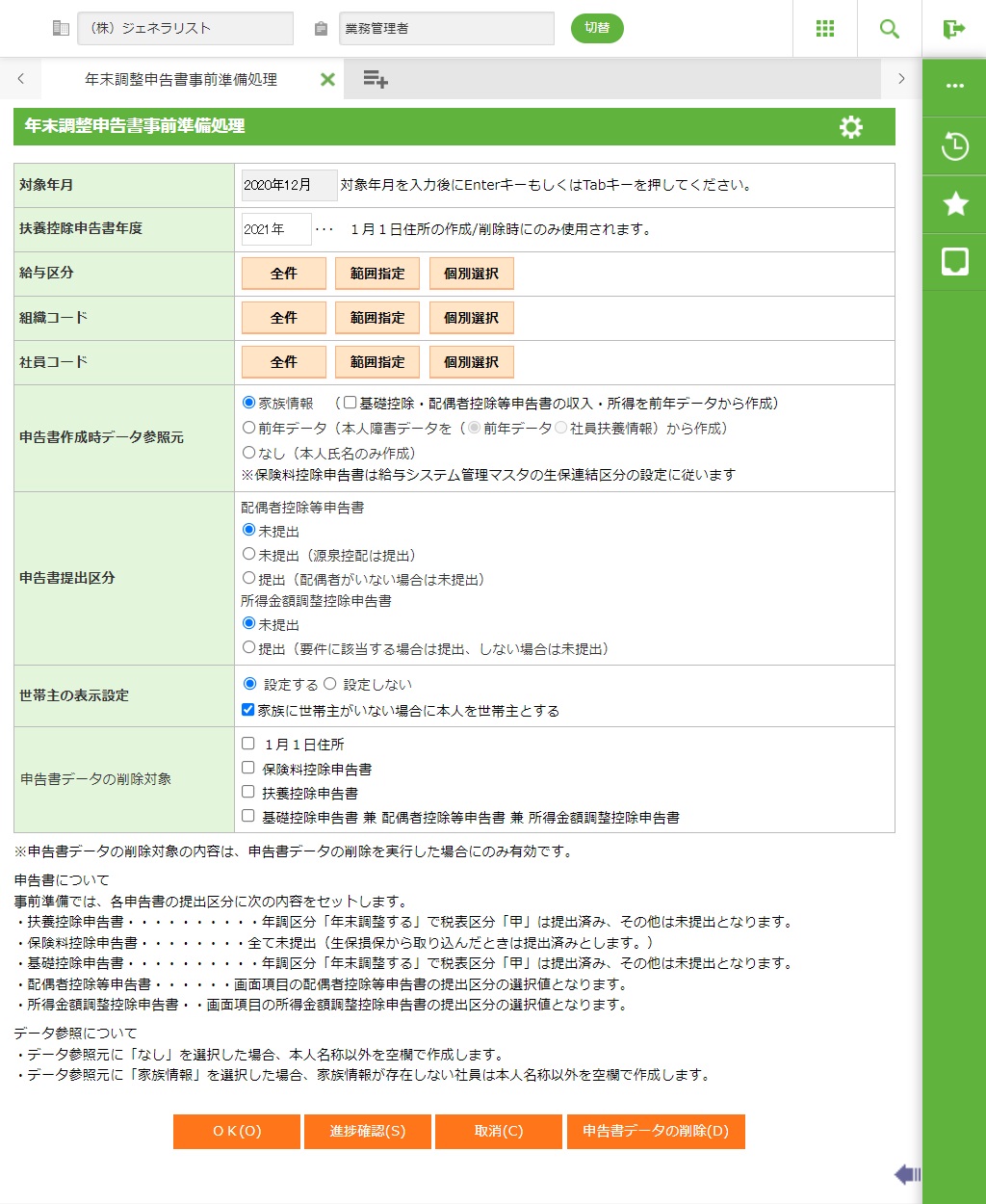
Task: Click the 取消(C) button
Action: point(499,1132)
